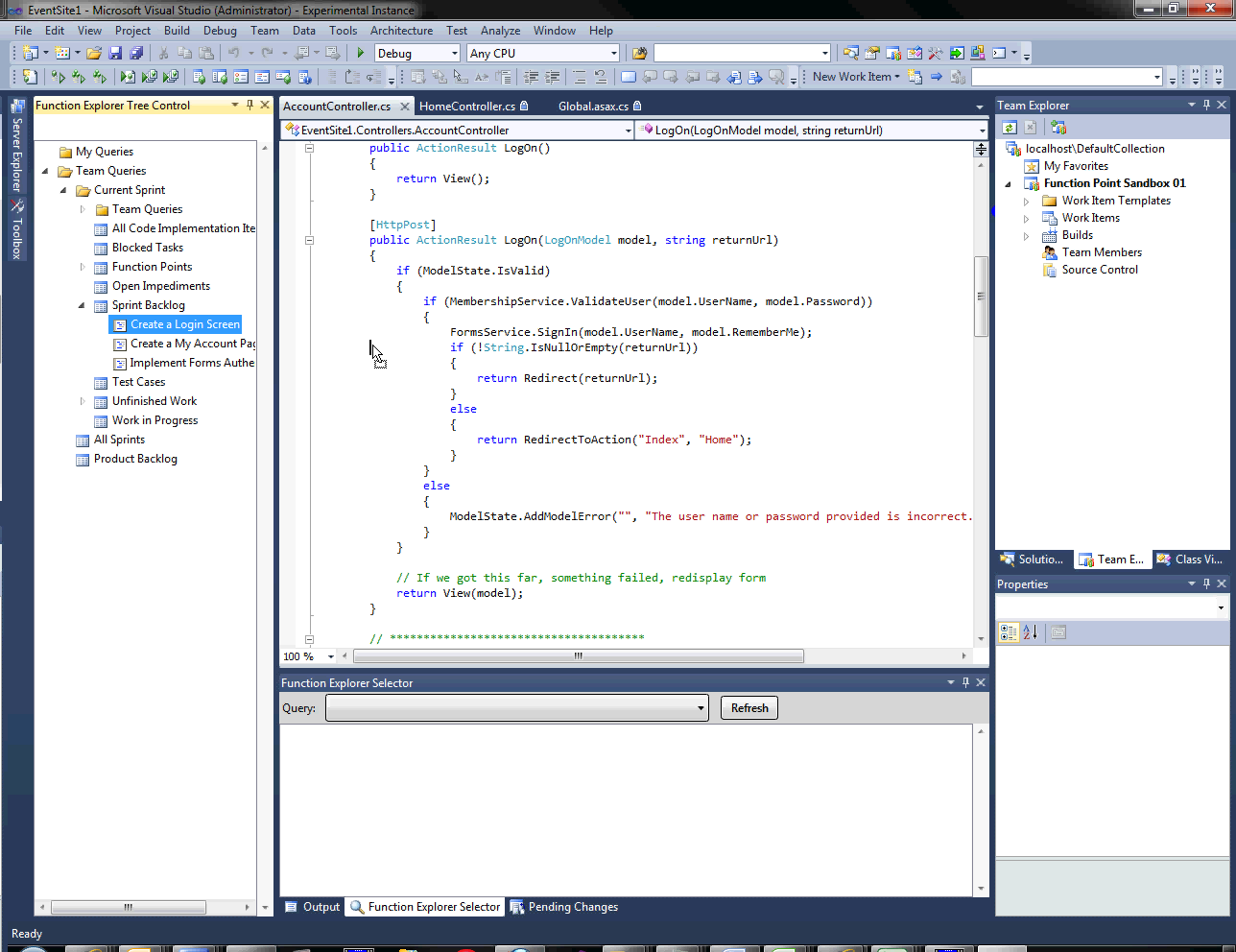Close the AccountController.cs tab
This screenshot has height=952, width=1236.
point(405,107)
